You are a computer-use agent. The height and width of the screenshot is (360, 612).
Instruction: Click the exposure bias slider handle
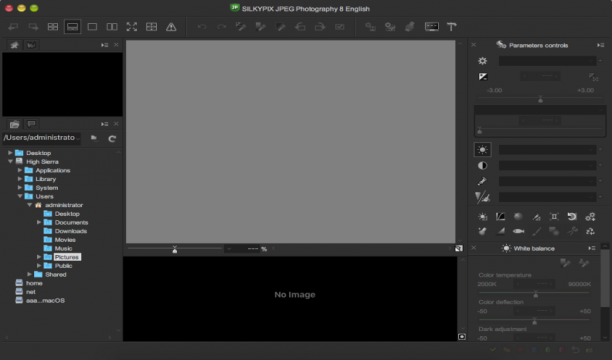pyautogui.click(x=541, y=100)
